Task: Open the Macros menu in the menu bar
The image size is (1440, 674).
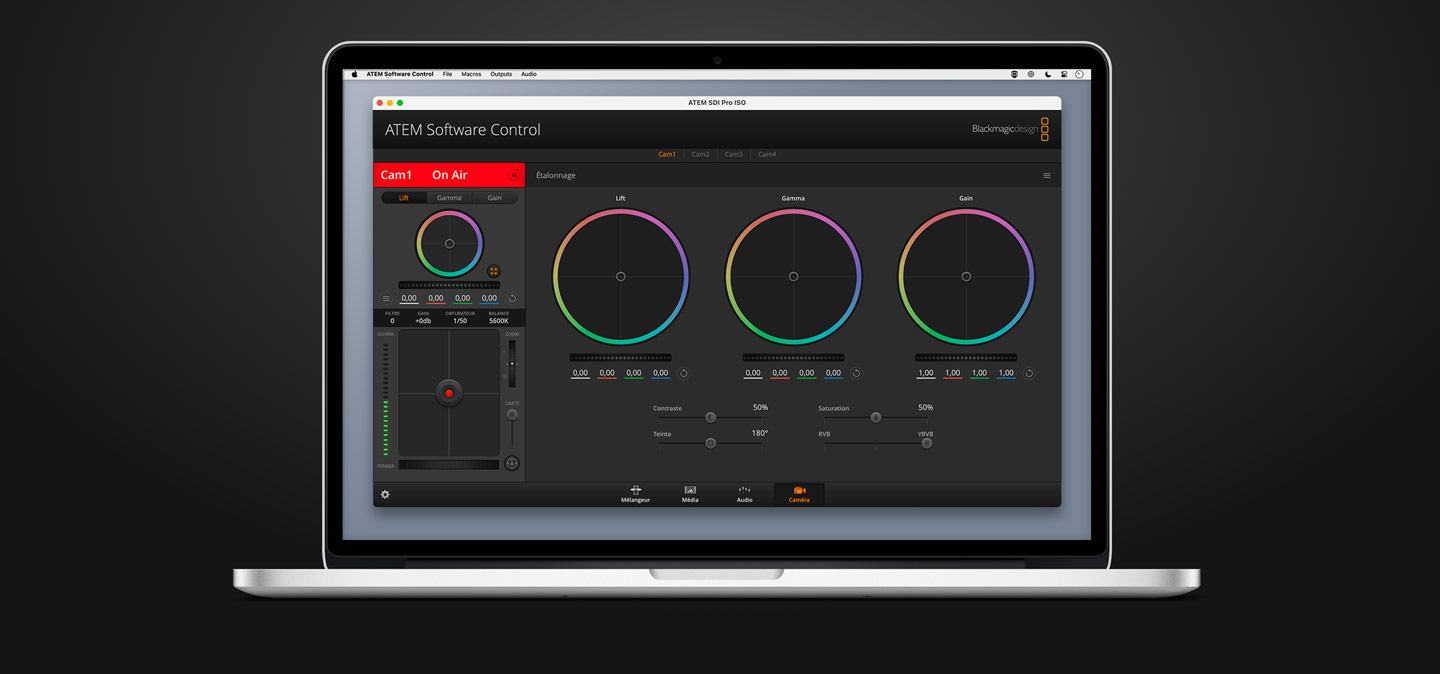Action: click(471, 74)
